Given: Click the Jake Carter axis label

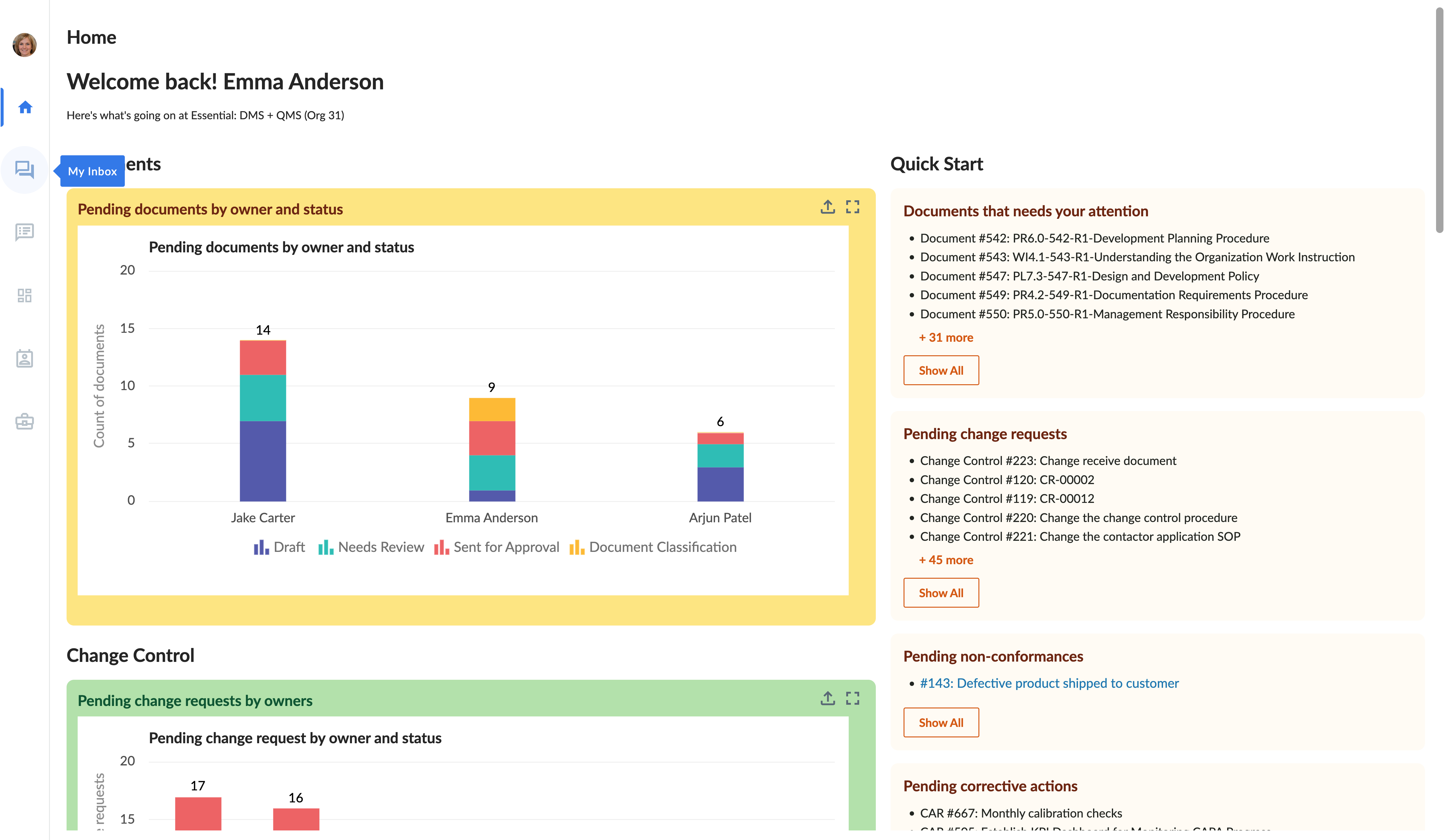Looking at the screenshot, I should [263, 517].
